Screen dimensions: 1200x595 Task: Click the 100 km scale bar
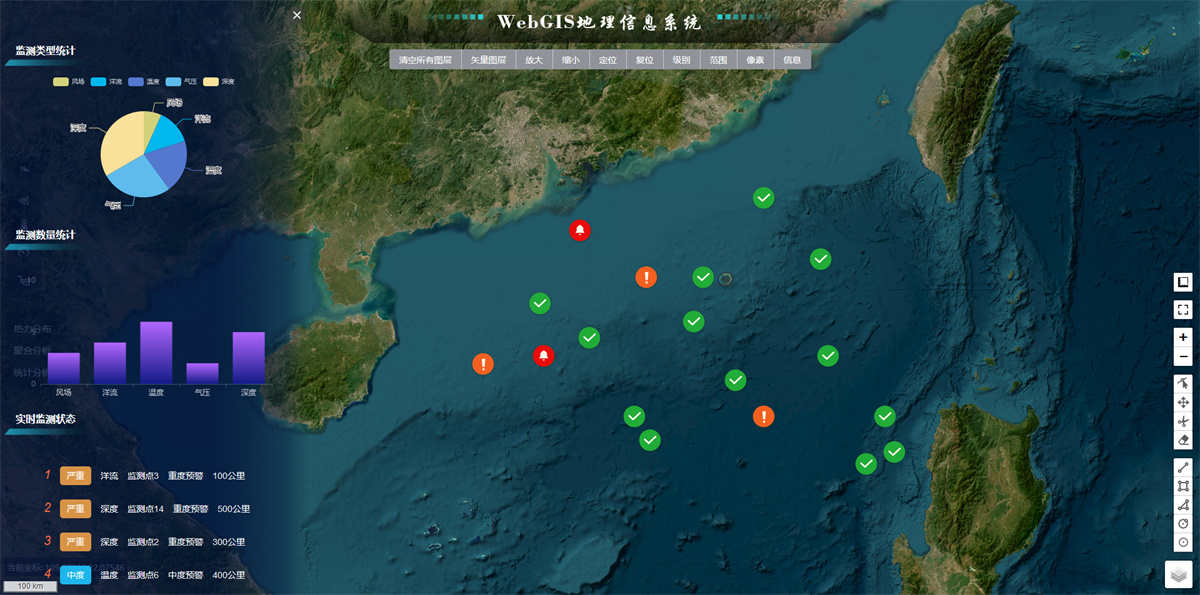(30, 586)
